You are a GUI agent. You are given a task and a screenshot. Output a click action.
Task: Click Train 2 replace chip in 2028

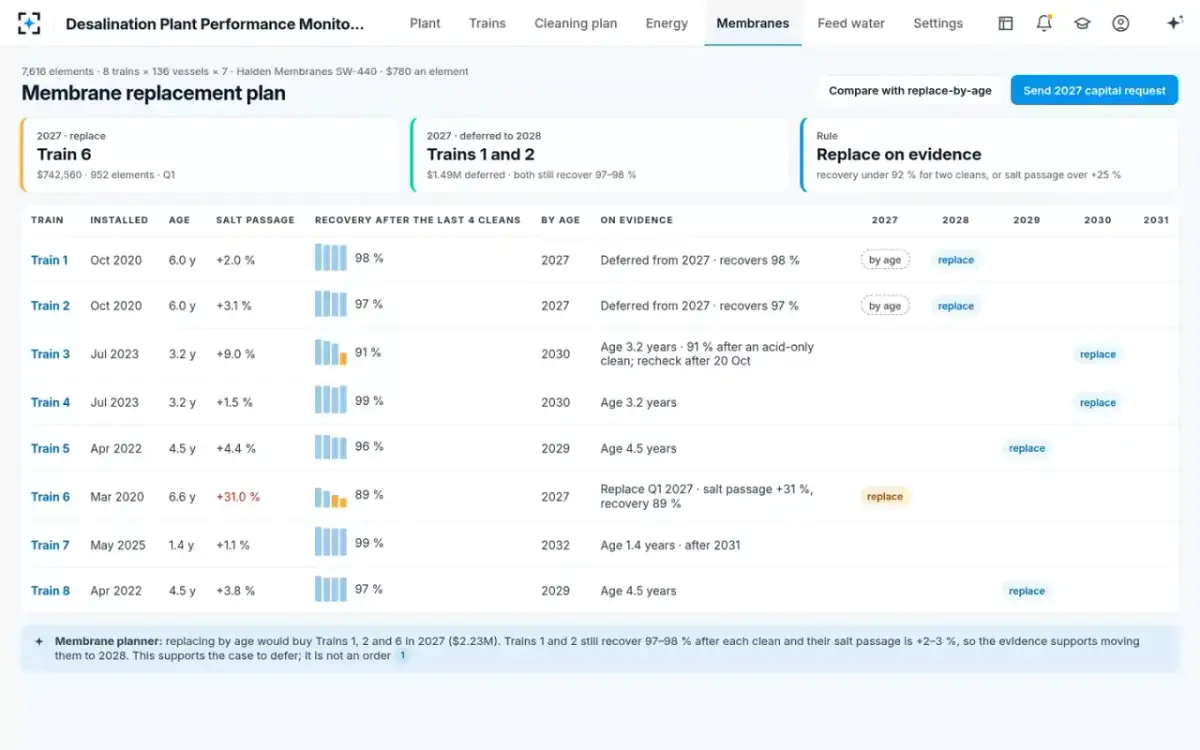[x=956, y=306]
